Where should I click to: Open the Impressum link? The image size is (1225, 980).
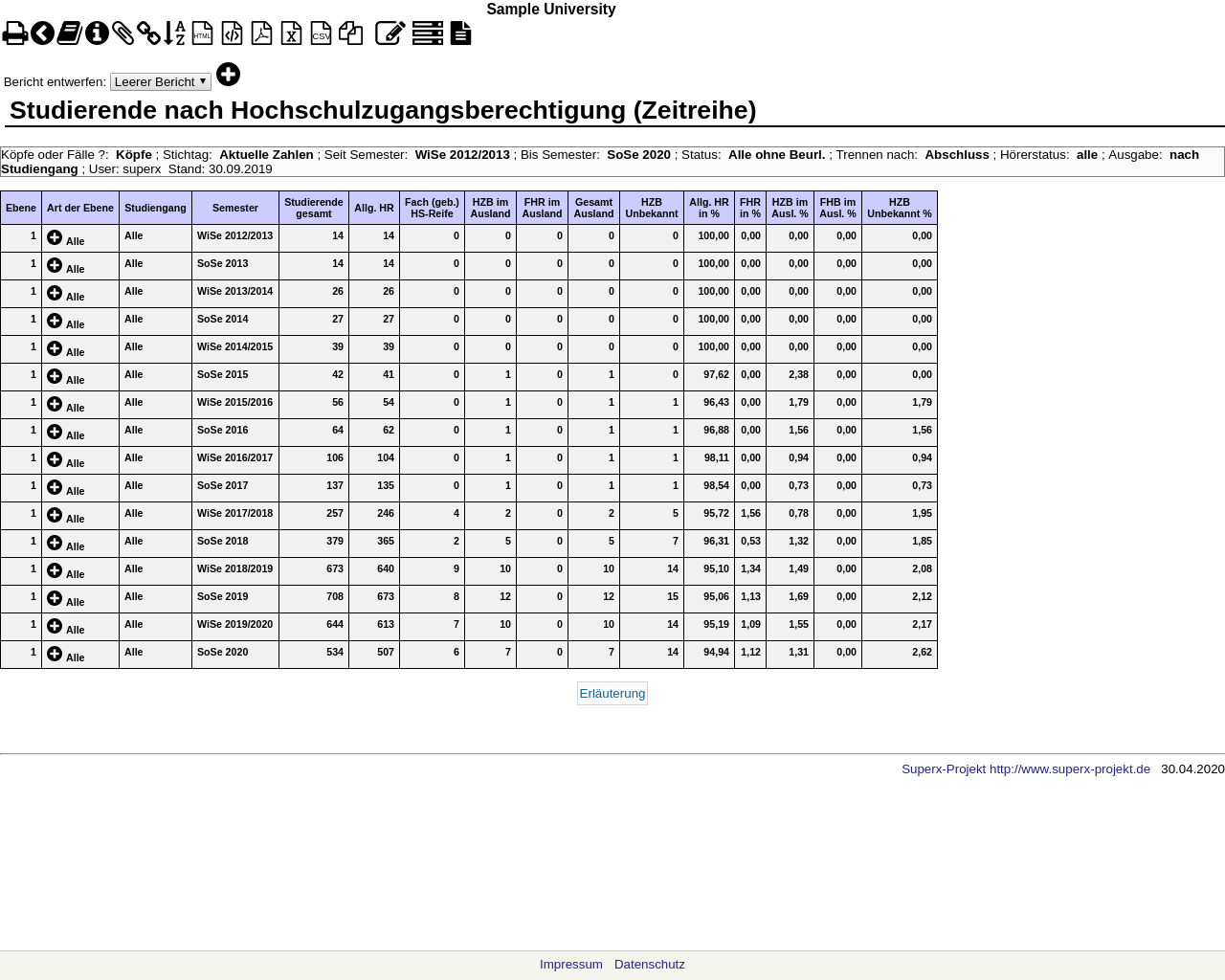pyautogui.click(x=571, y=964)
